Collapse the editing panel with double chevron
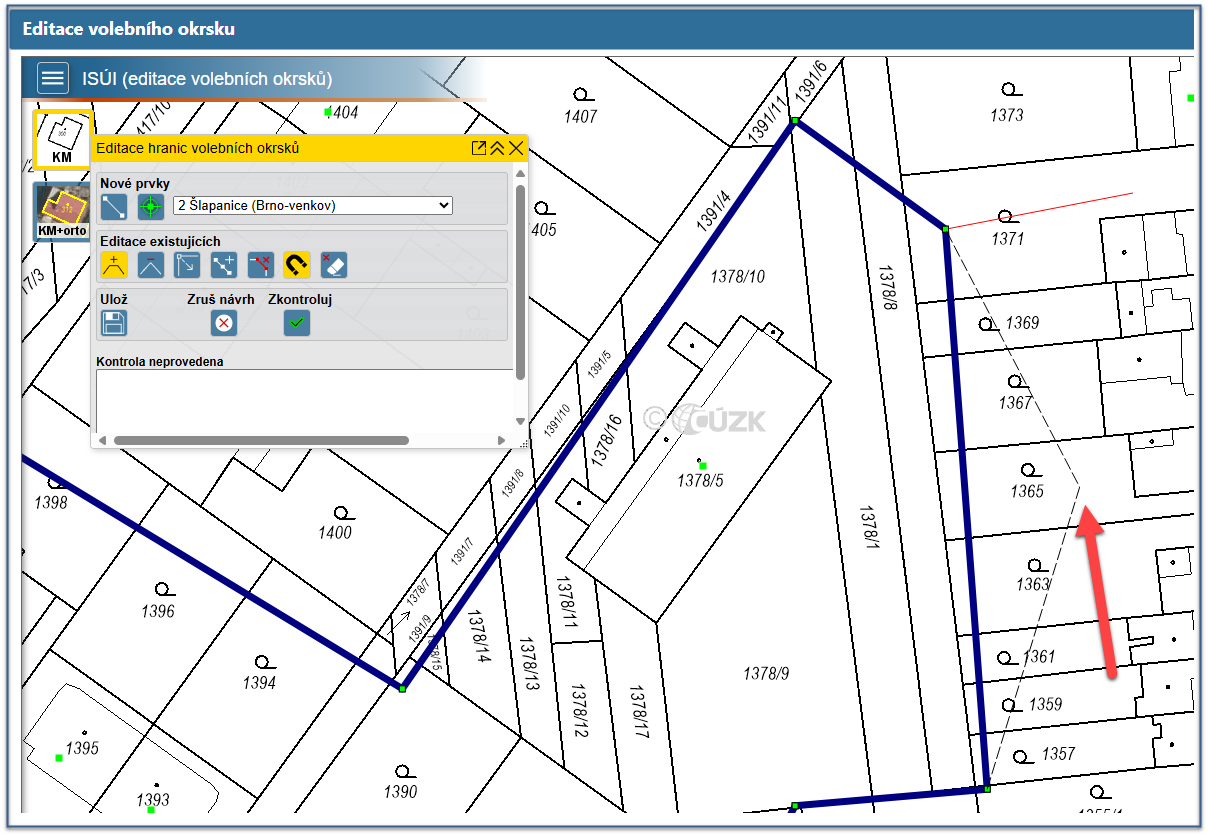 coord(497,148)
